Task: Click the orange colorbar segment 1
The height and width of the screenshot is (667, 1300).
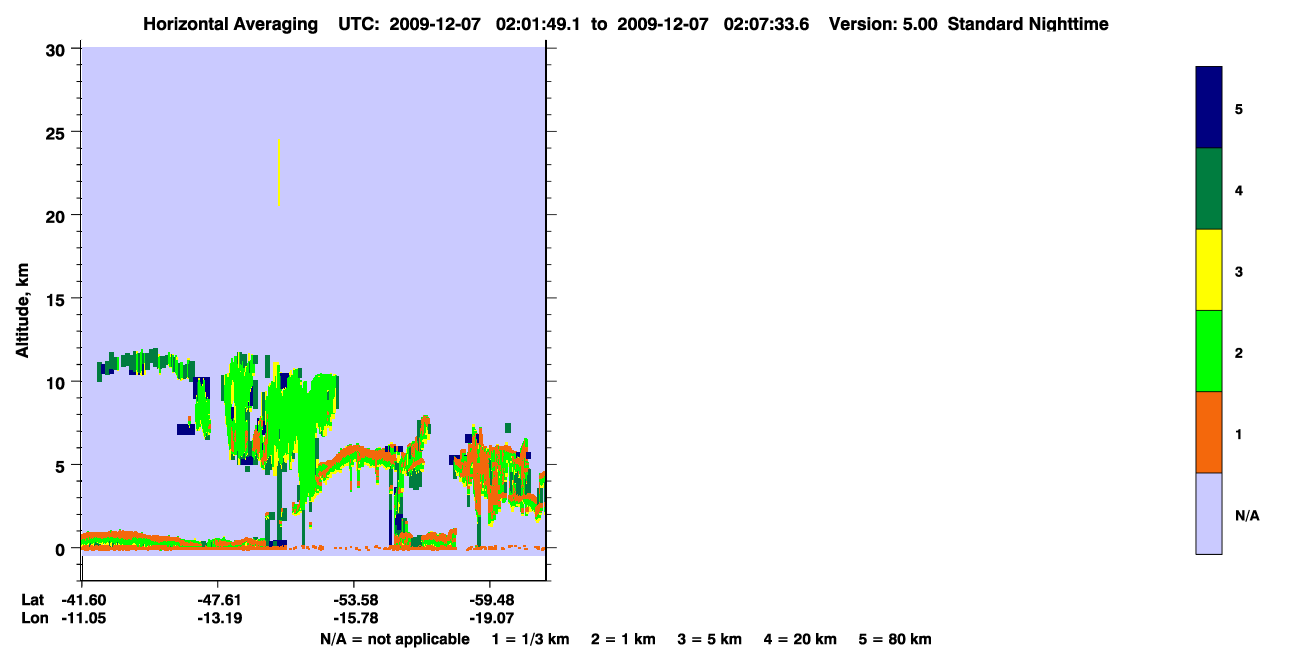Action: (1209, 432)
